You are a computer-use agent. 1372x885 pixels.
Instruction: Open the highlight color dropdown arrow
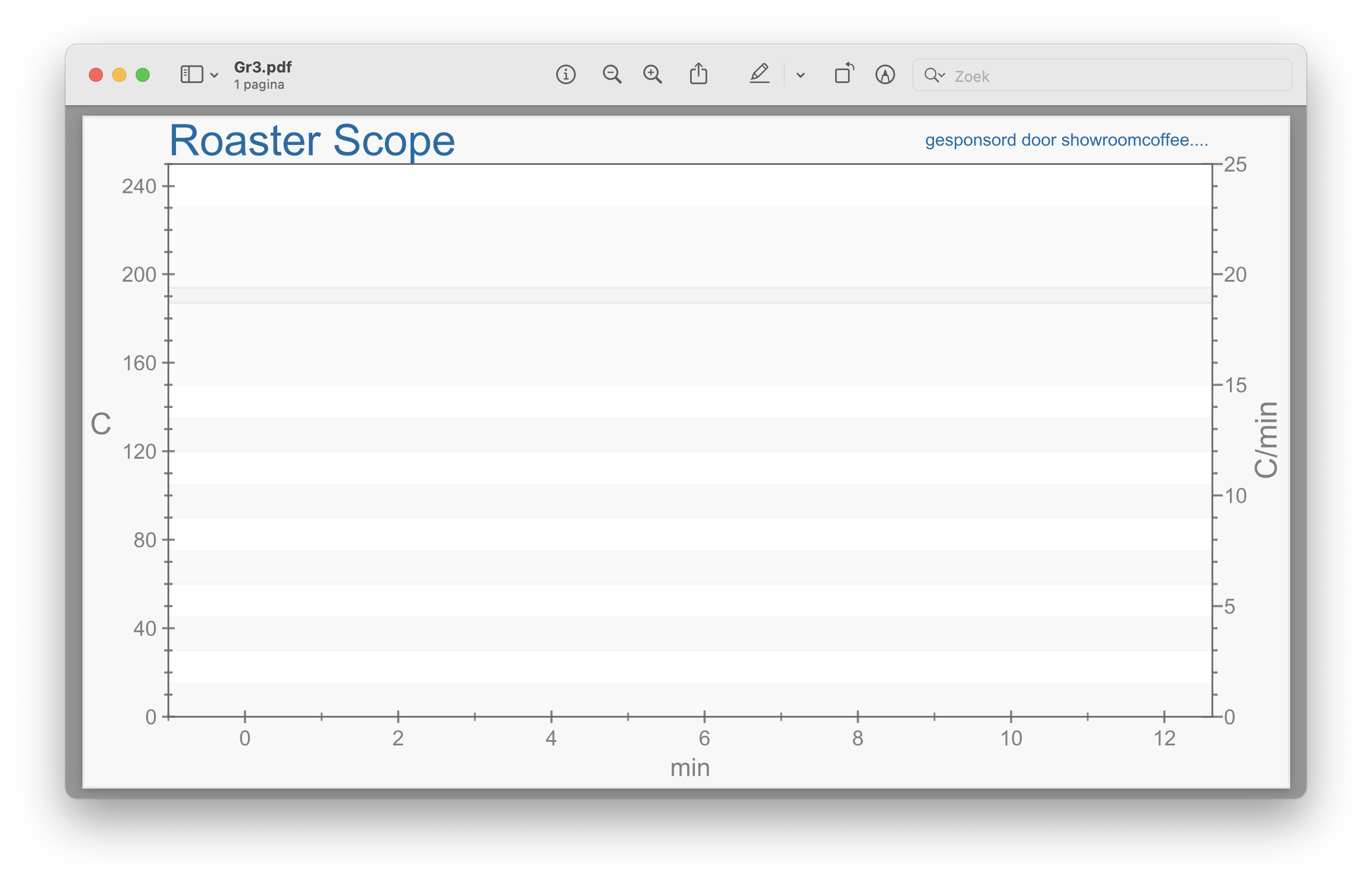tap(801, 75)
